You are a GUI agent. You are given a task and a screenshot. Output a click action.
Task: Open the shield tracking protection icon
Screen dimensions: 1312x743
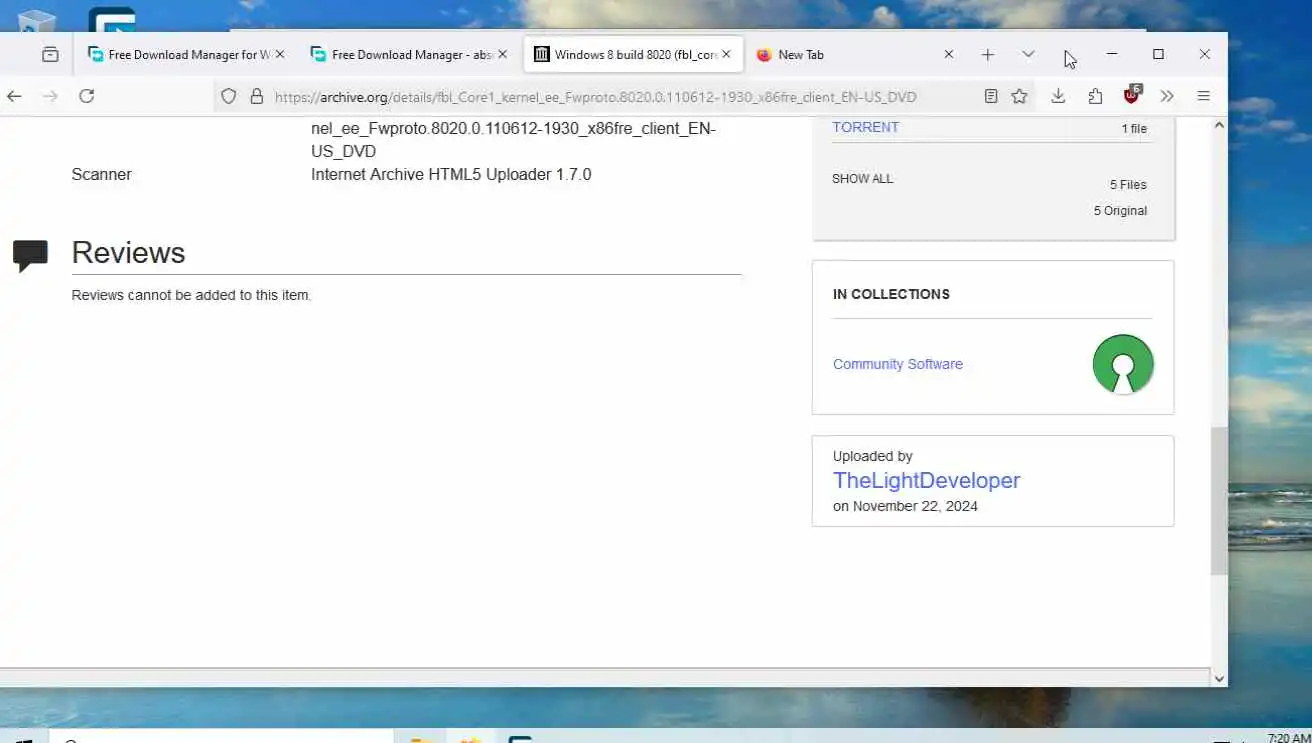click(x=229, y=96)
